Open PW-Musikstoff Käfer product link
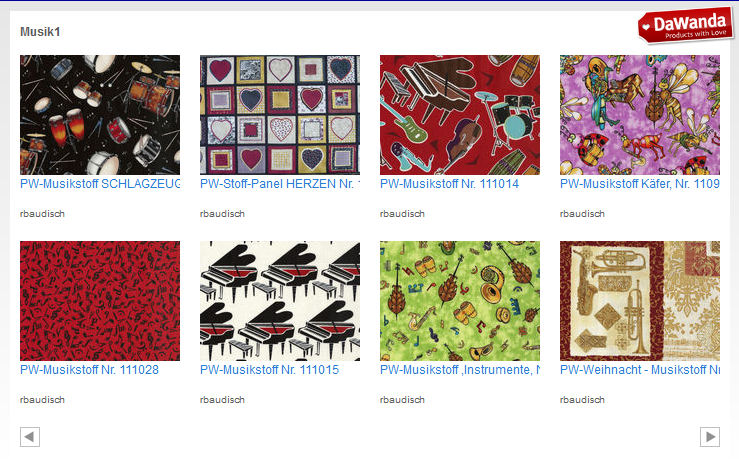Viewport: 739px width, 467px height. point(640,184)
